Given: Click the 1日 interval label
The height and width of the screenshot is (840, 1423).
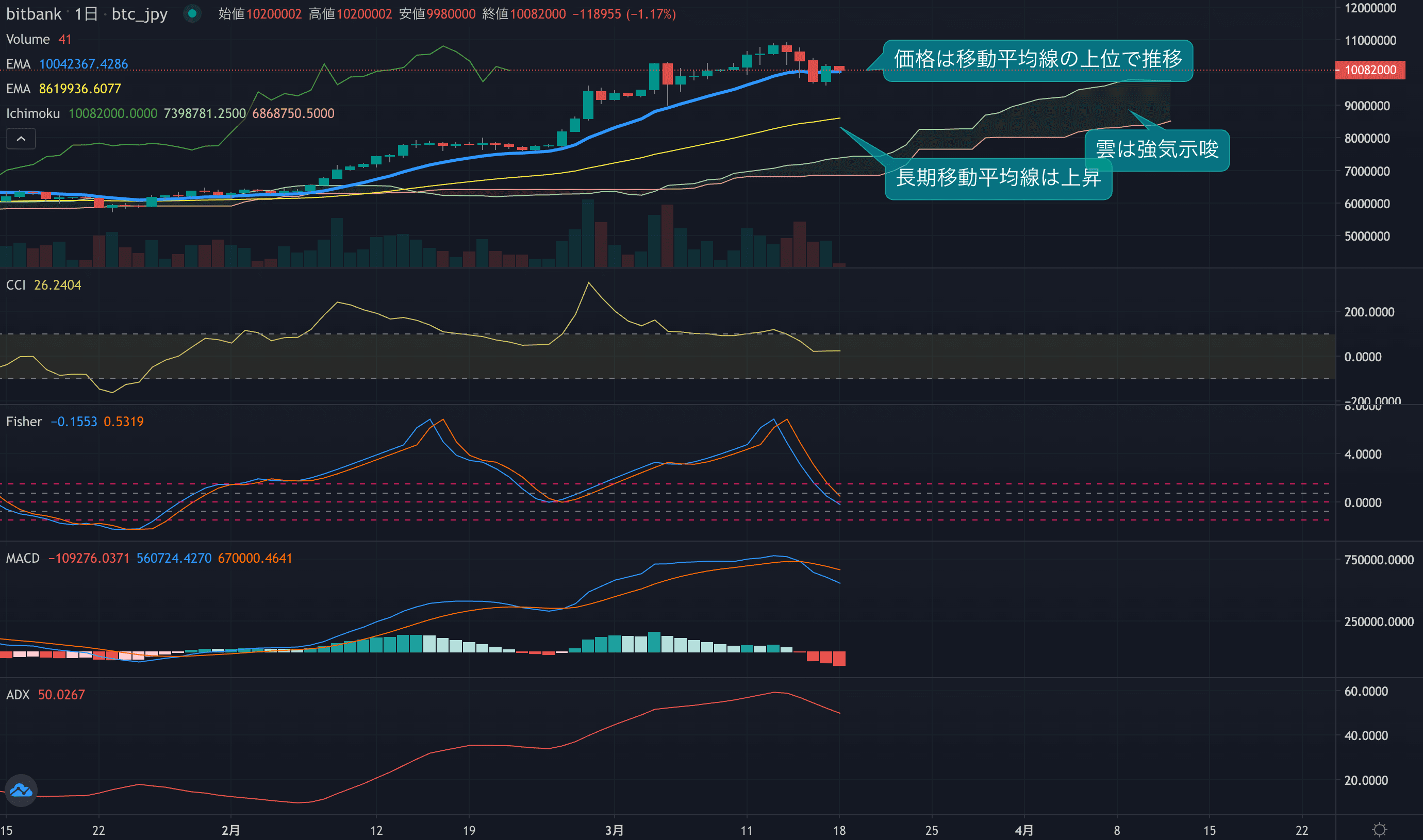Looking at the screenshot, I should [x=86, y=13].
